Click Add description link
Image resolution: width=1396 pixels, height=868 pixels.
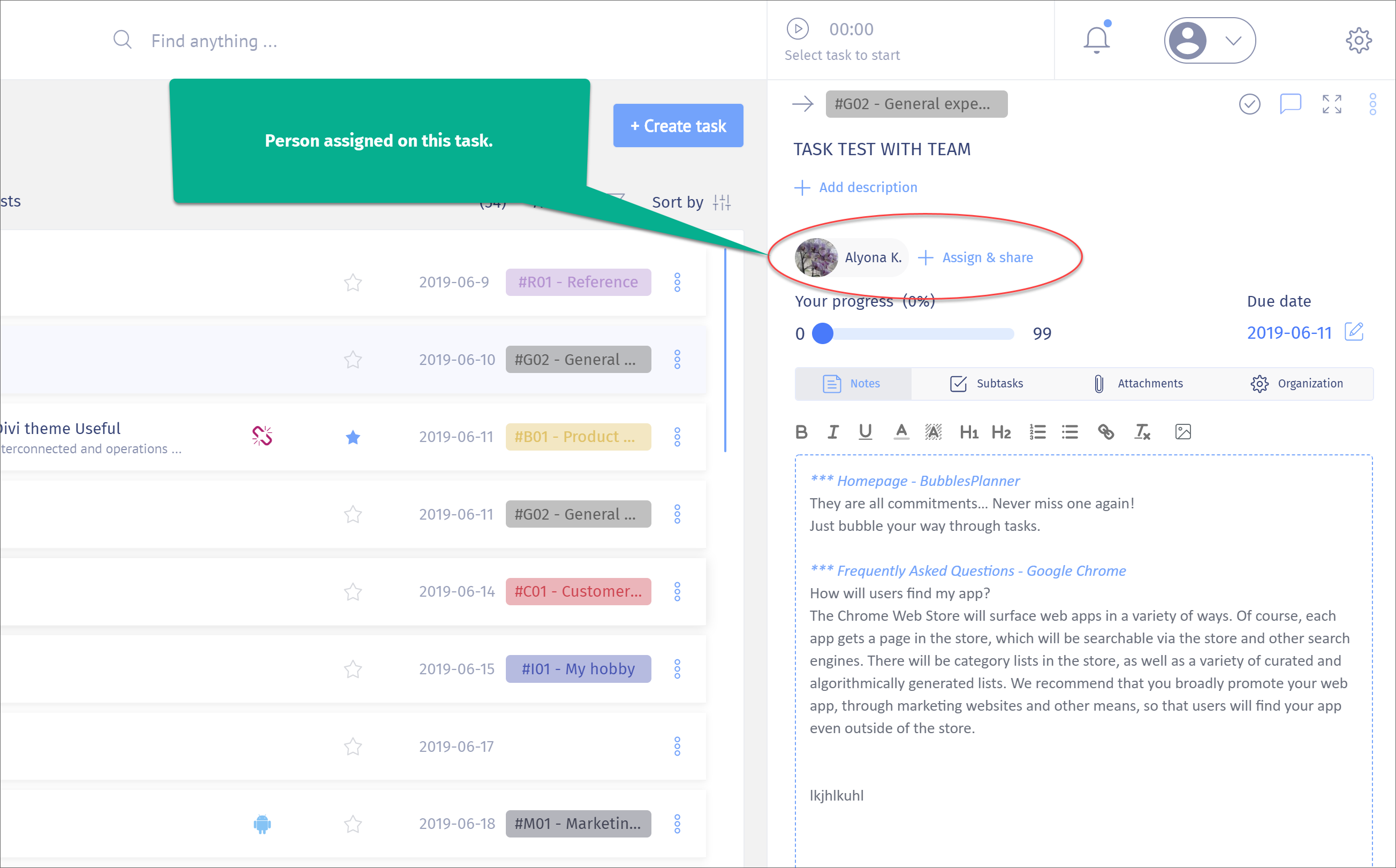tap(855, 187)
